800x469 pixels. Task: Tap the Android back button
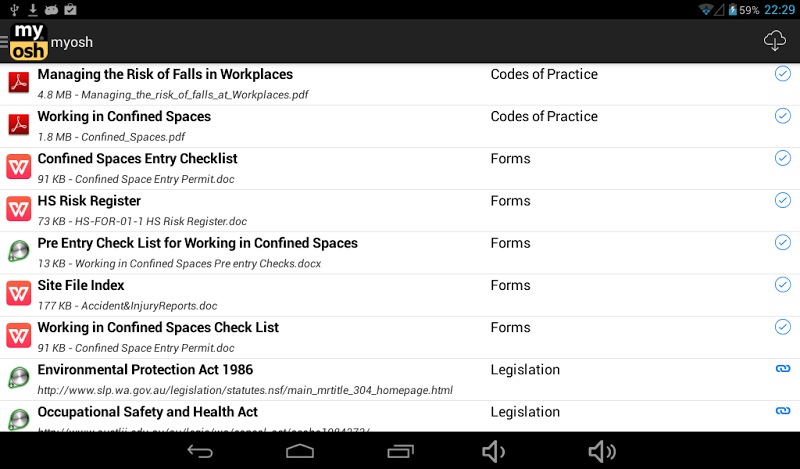pos(200,451)
